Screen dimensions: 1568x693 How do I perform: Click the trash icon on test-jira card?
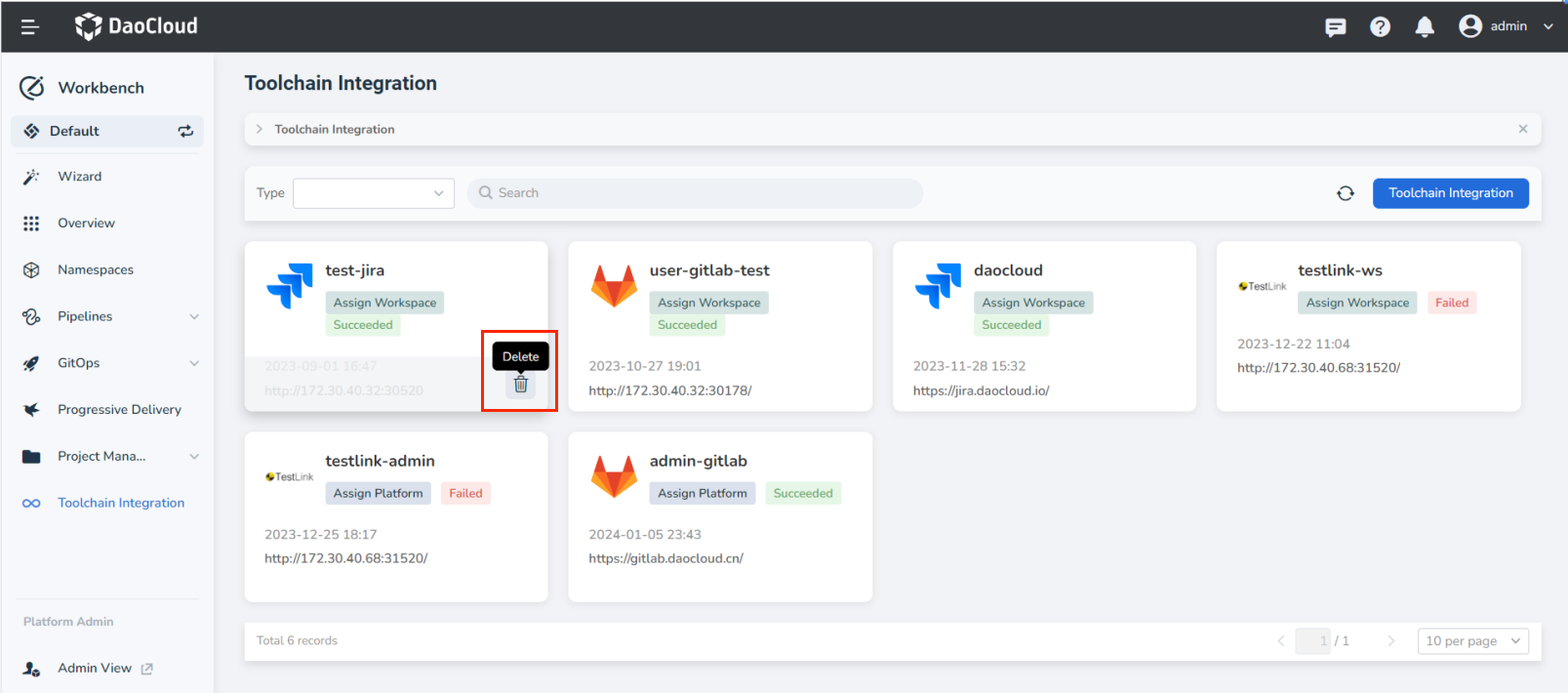click(x=520, y=385)
